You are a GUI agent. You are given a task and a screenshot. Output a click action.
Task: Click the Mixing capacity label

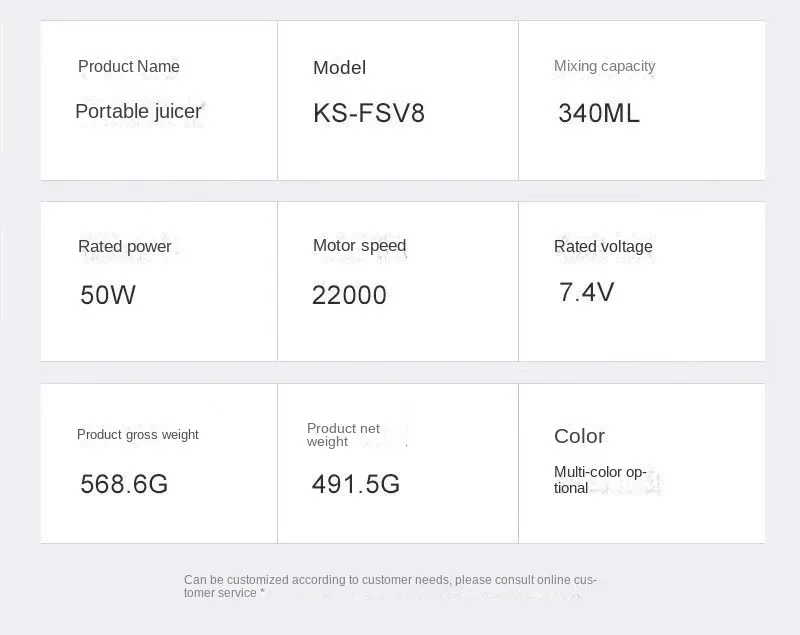coord(604,66)
